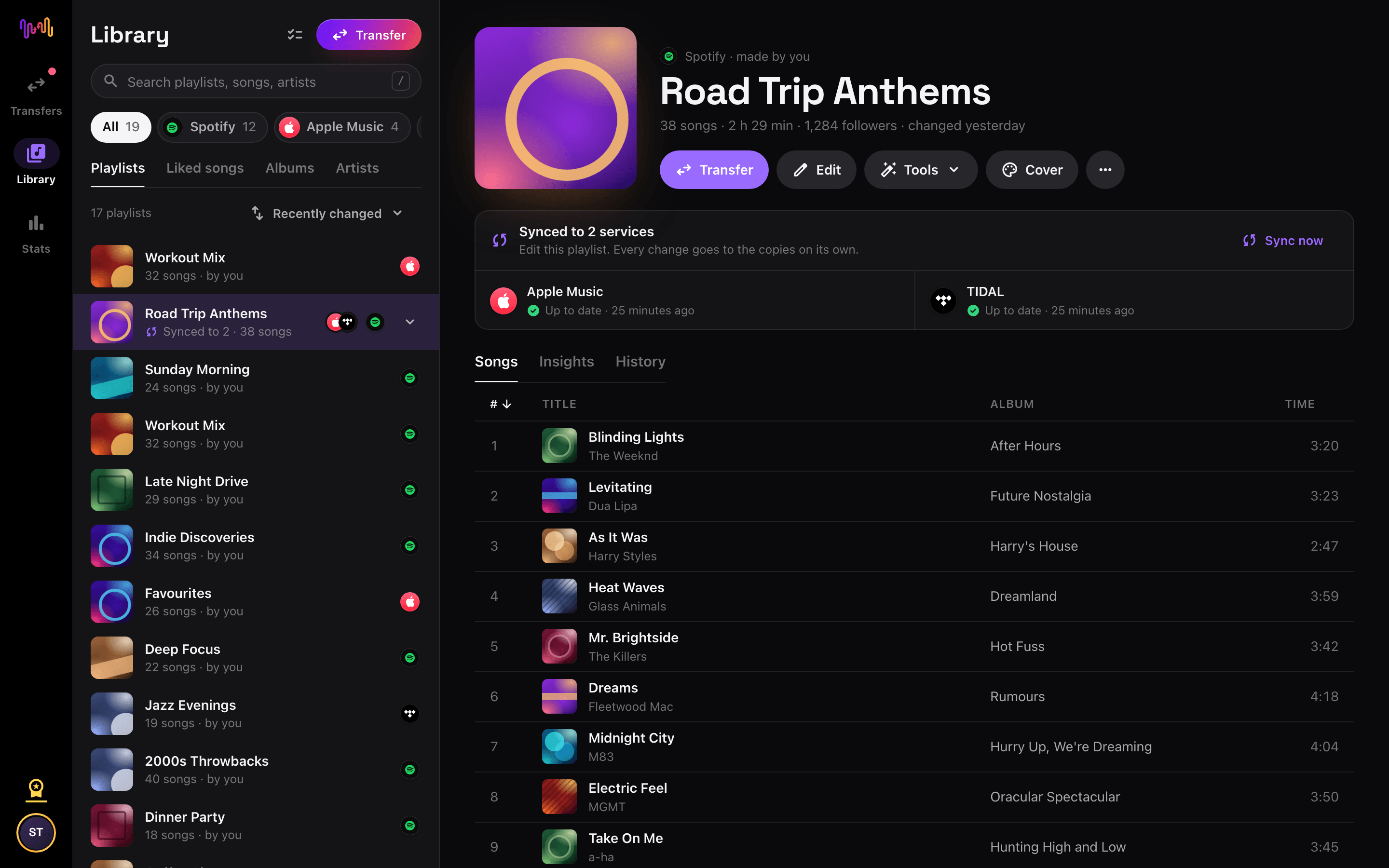The image size is (1389, 868).
Task: Click the Spotify source icon above playlist title
Action: point(668,56)
